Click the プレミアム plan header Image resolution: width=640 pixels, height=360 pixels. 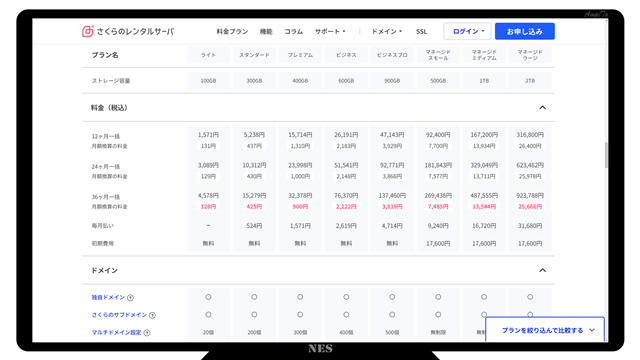(300, 55)
